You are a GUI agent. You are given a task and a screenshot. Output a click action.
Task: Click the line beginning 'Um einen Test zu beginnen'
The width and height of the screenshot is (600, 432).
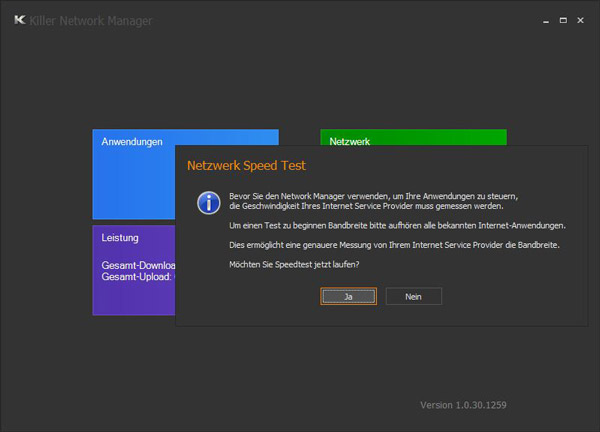[x=397, y=226]
